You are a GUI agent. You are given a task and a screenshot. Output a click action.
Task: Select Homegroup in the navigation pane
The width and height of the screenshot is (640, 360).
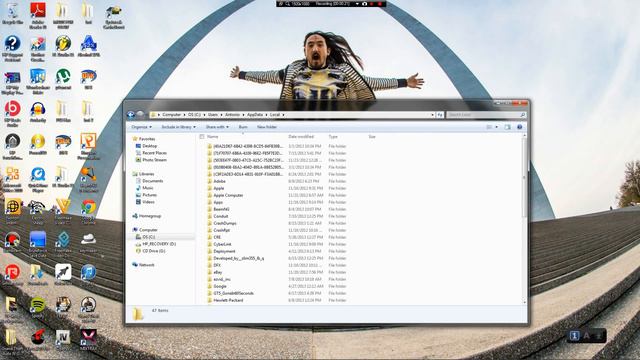pyautogui.click(x=149, y=216)
